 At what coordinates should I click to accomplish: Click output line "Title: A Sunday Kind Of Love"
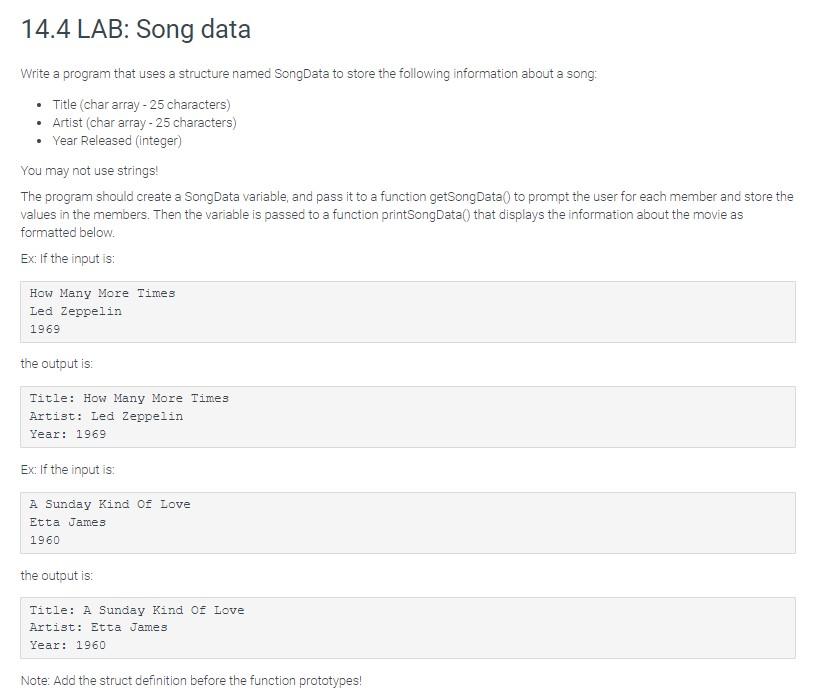[x=137, y=610]
